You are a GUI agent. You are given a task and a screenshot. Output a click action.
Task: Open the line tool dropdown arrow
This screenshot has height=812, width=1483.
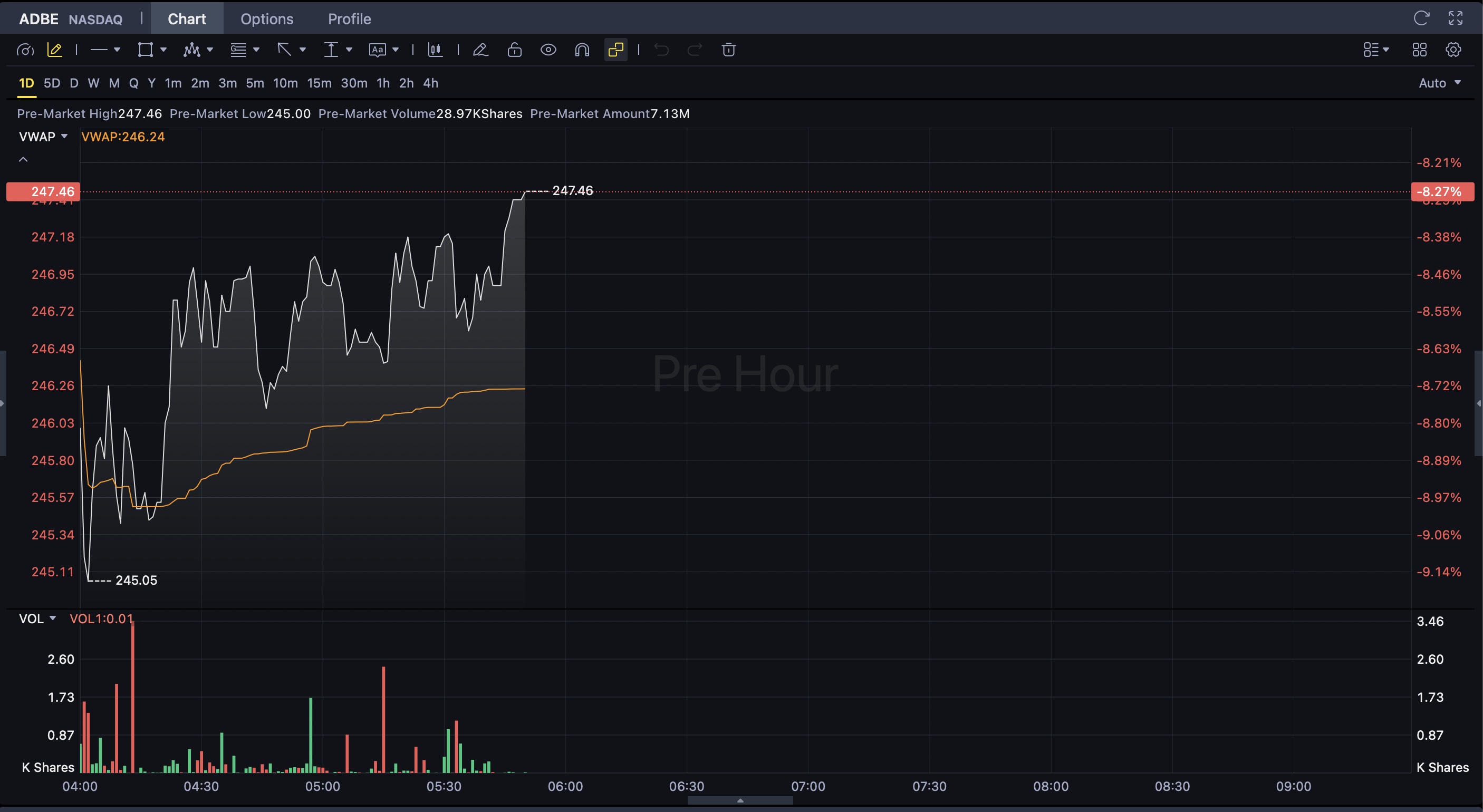(x=117, y=50)
